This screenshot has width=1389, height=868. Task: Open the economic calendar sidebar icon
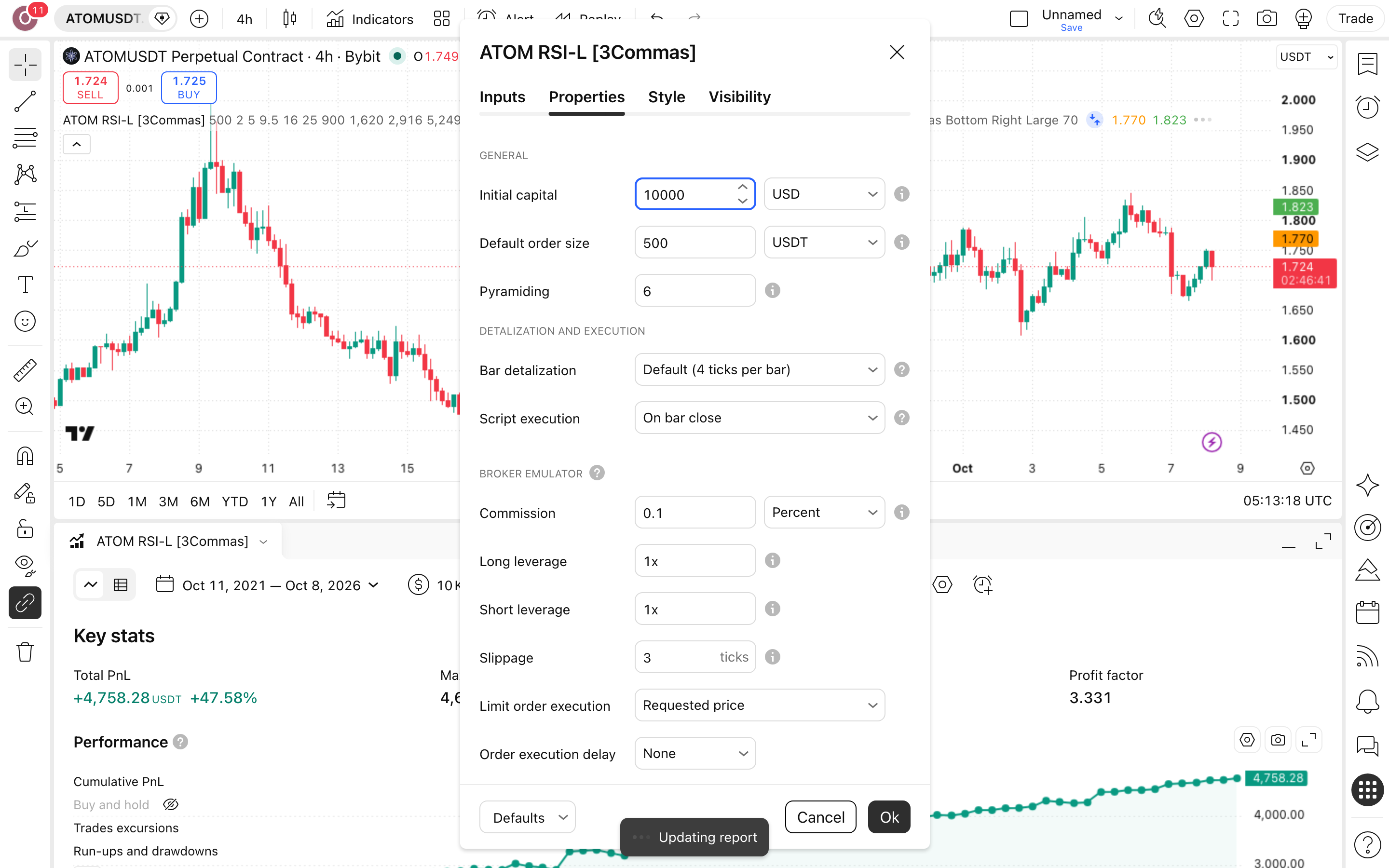click(x=1368, y=612)
